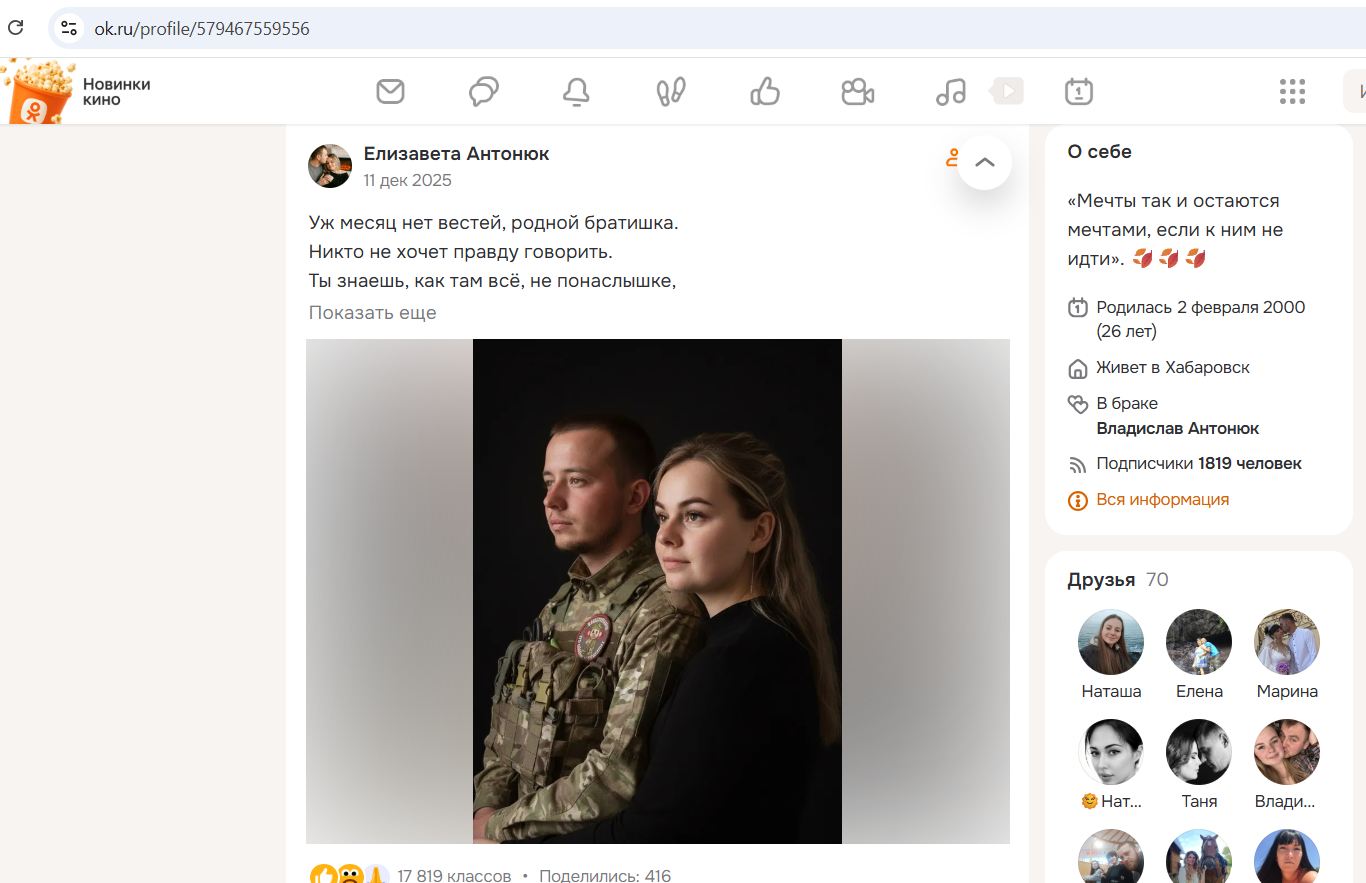Click the name label Марина
Image resolution: width=1366 pixels, height=883 pixels.
tap(1287, 692)
